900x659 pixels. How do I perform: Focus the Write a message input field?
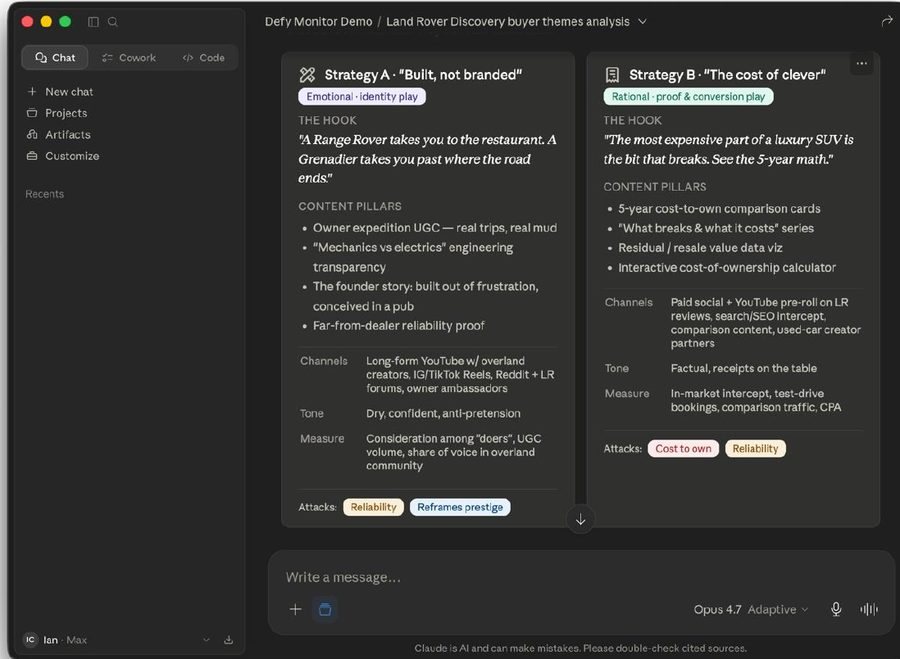[x=580, y=577]
